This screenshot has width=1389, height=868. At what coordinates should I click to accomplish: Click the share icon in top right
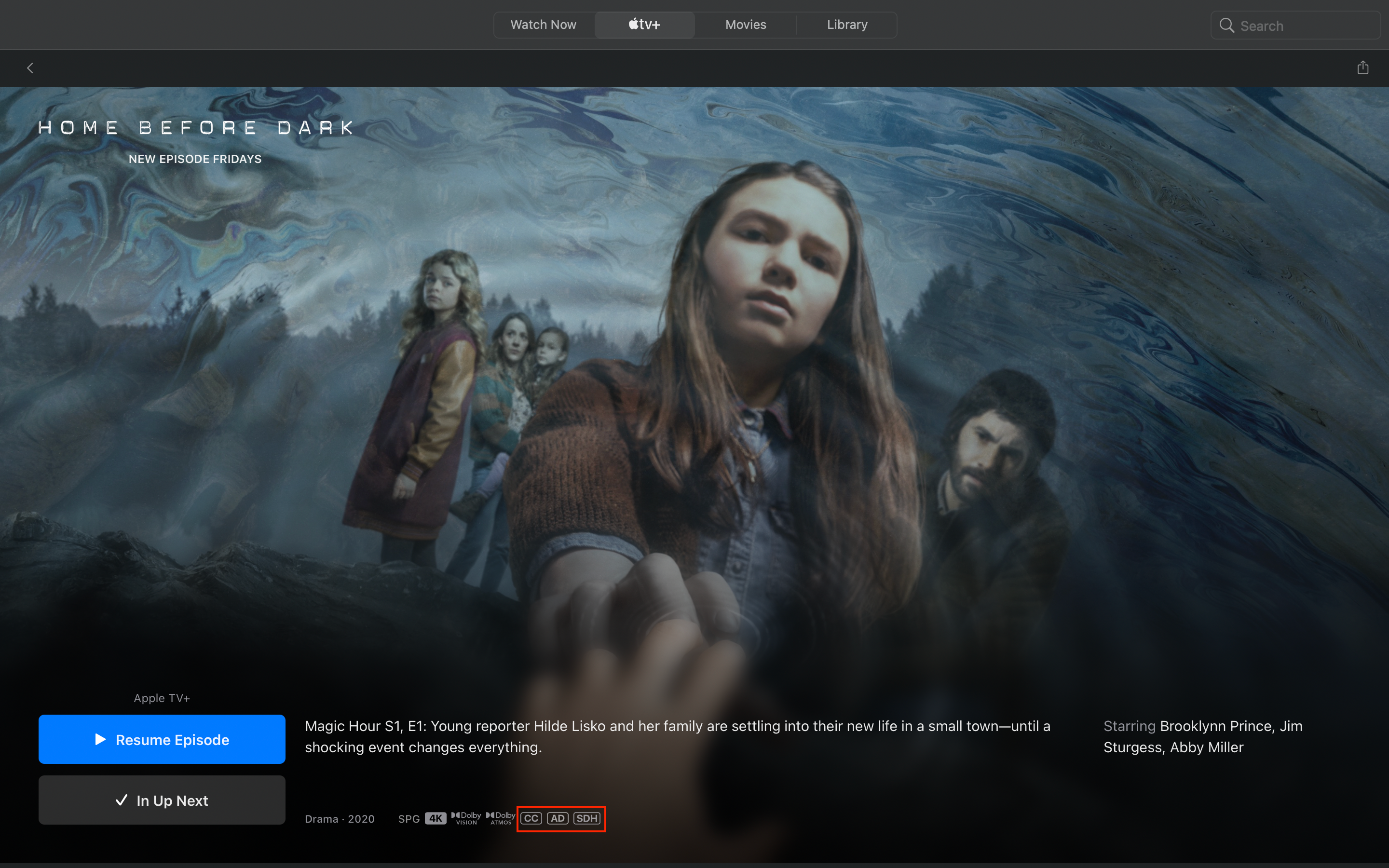pos(1362,68)
